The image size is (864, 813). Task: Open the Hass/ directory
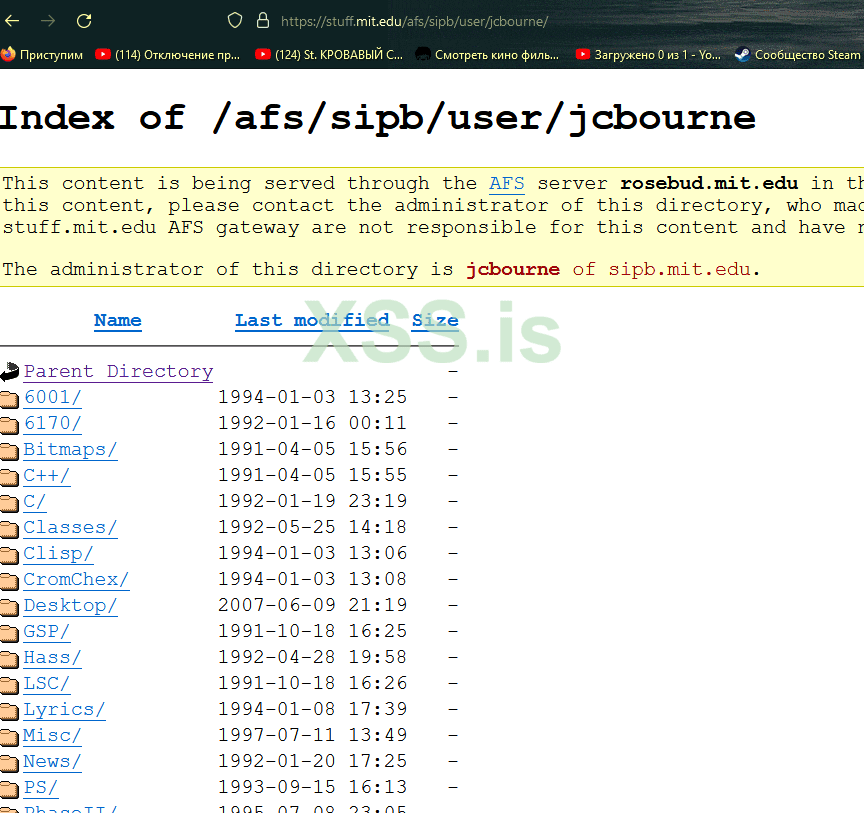coord(52,658)
